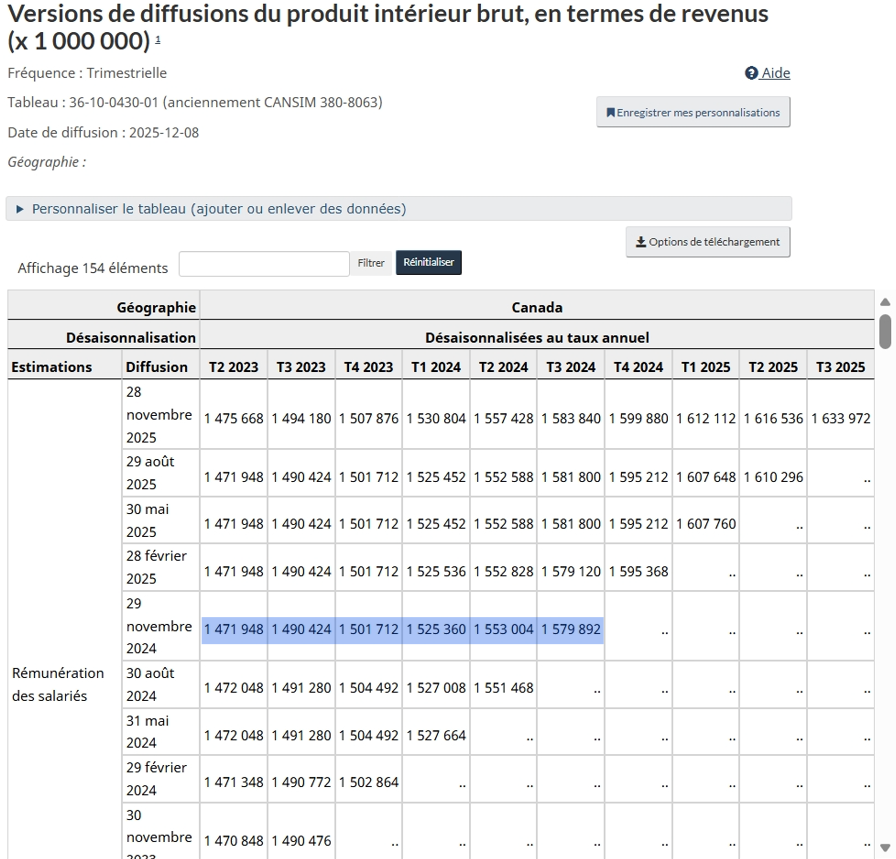Click the Canada geography header cell

pyautogui.click(x=537, y=307)
